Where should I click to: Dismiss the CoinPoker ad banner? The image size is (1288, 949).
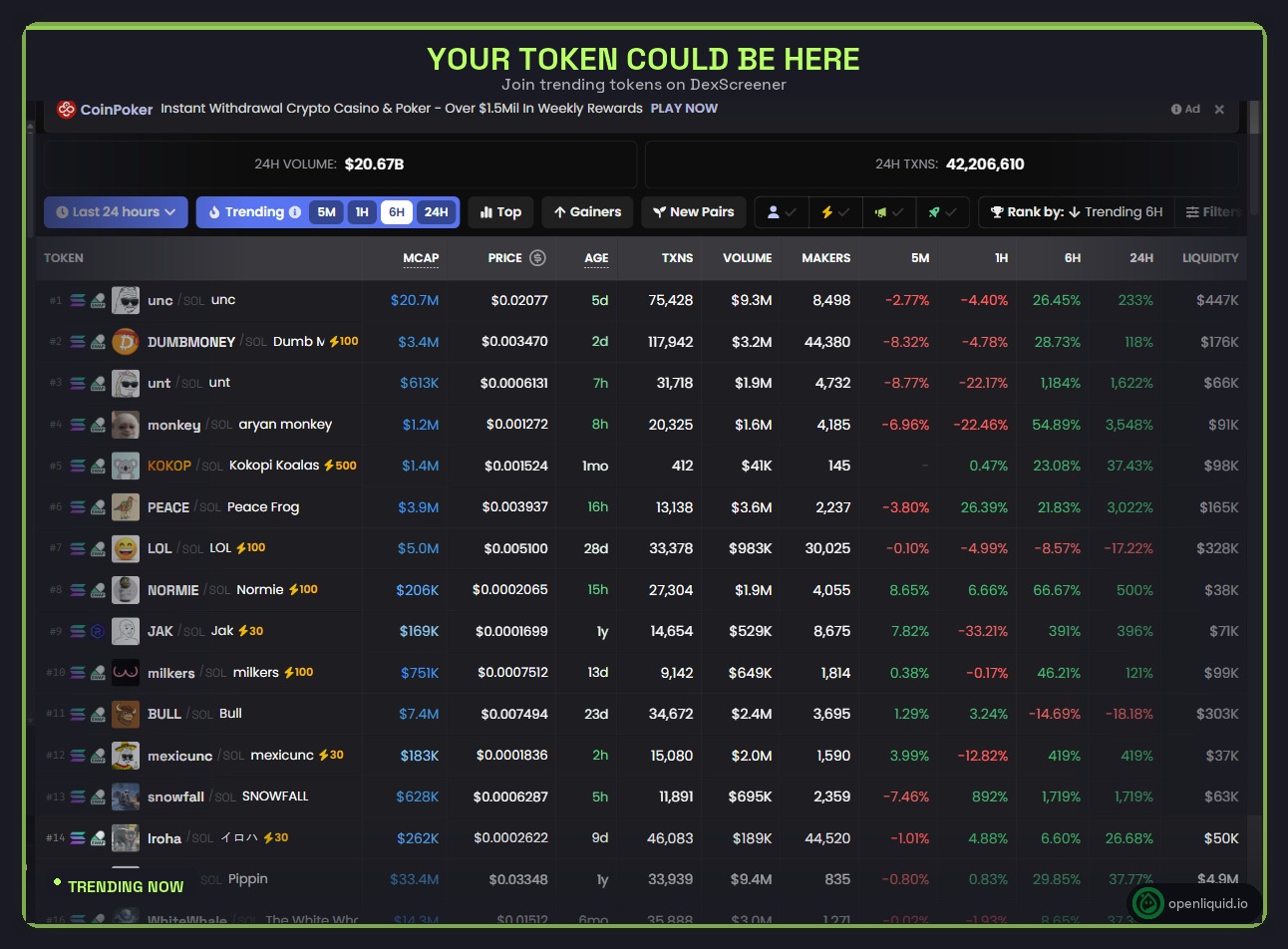tap(1219, 109)
